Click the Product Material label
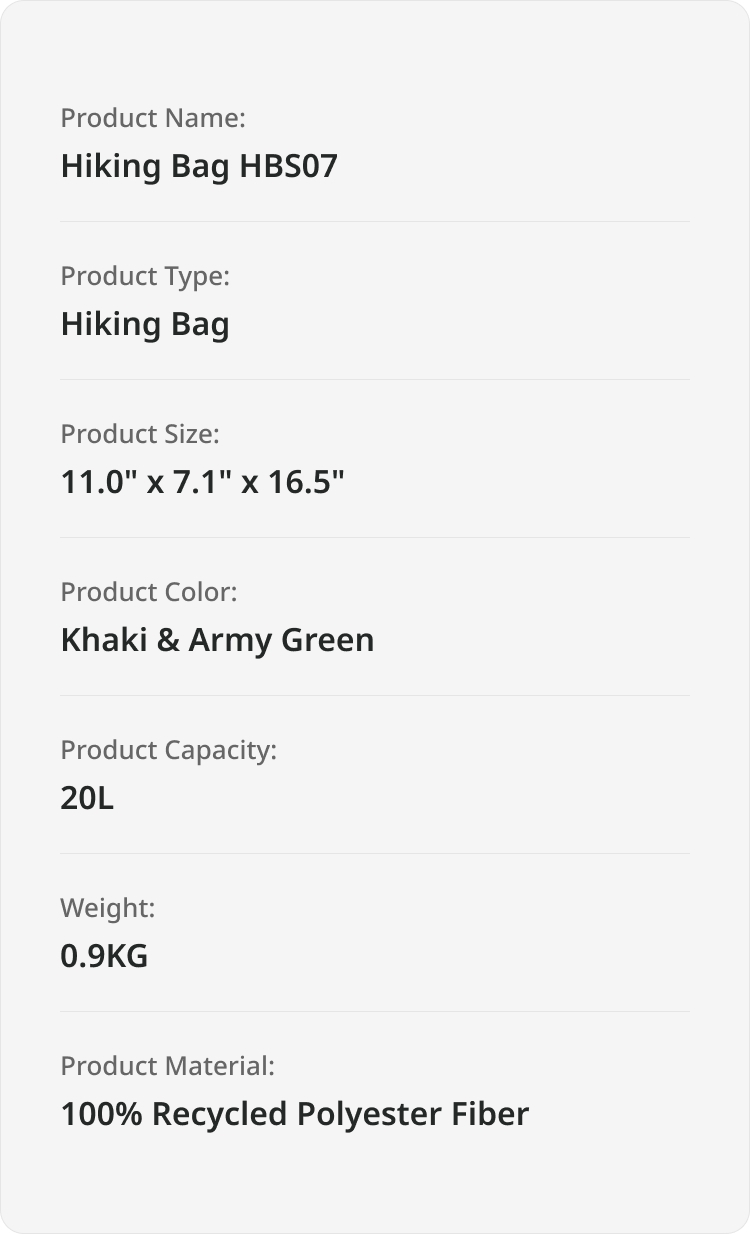750x1234 pixels. 167,1066
